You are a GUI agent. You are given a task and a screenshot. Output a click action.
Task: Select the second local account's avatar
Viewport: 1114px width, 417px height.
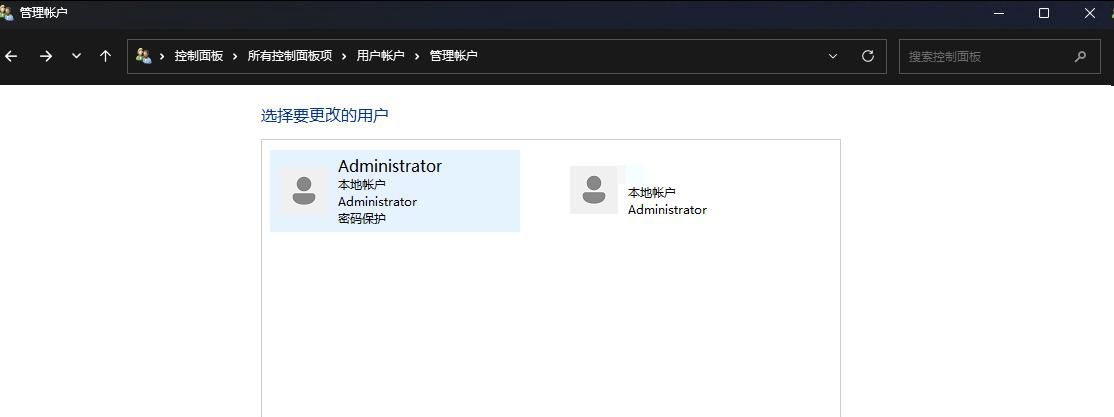click(594, 190)
